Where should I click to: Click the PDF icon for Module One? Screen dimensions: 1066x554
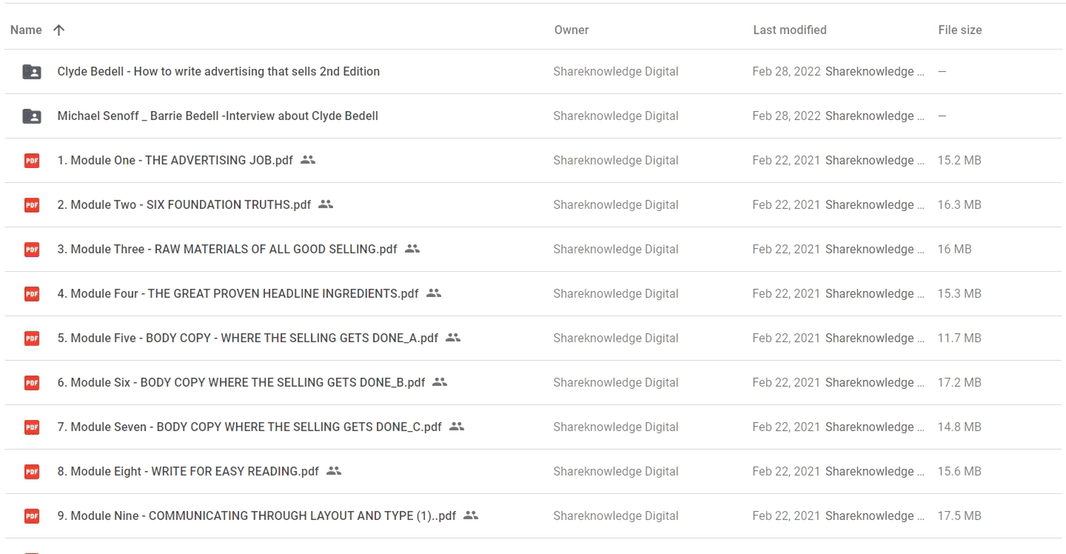(32, 160)
